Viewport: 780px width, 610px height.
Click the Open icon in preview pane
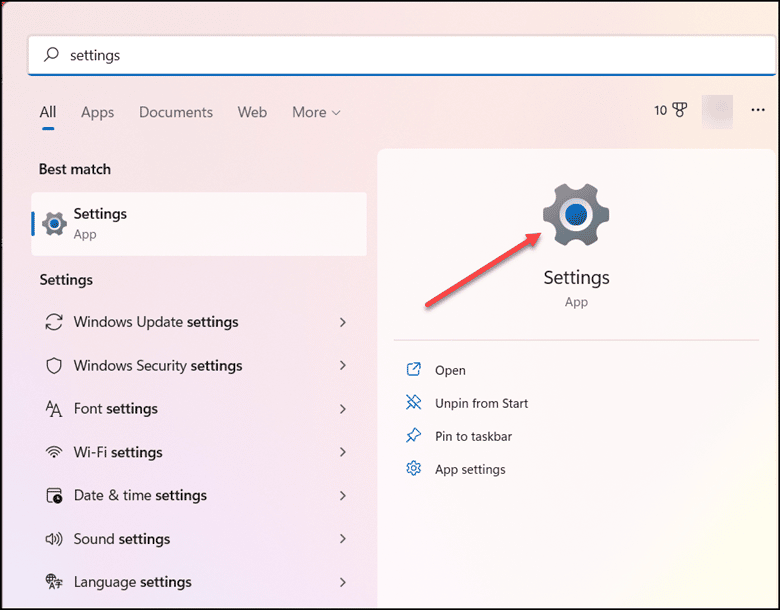413,369
